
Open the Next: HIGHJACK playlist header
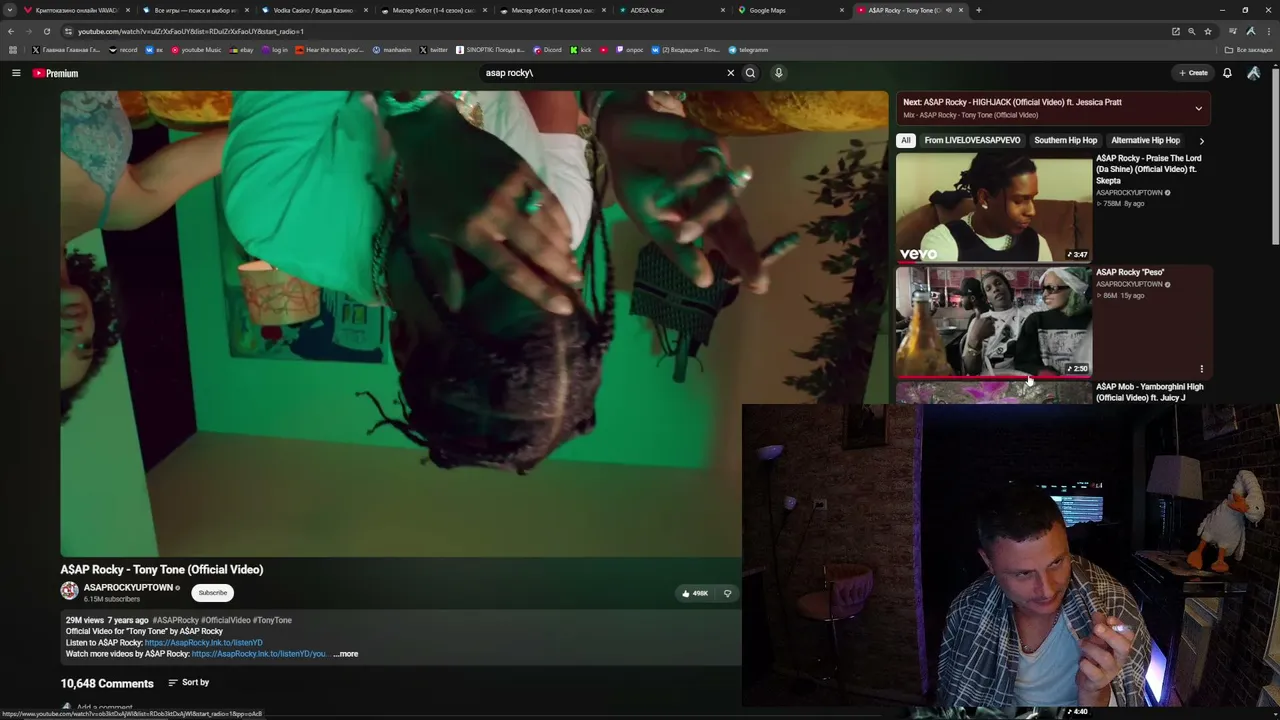1053,108
